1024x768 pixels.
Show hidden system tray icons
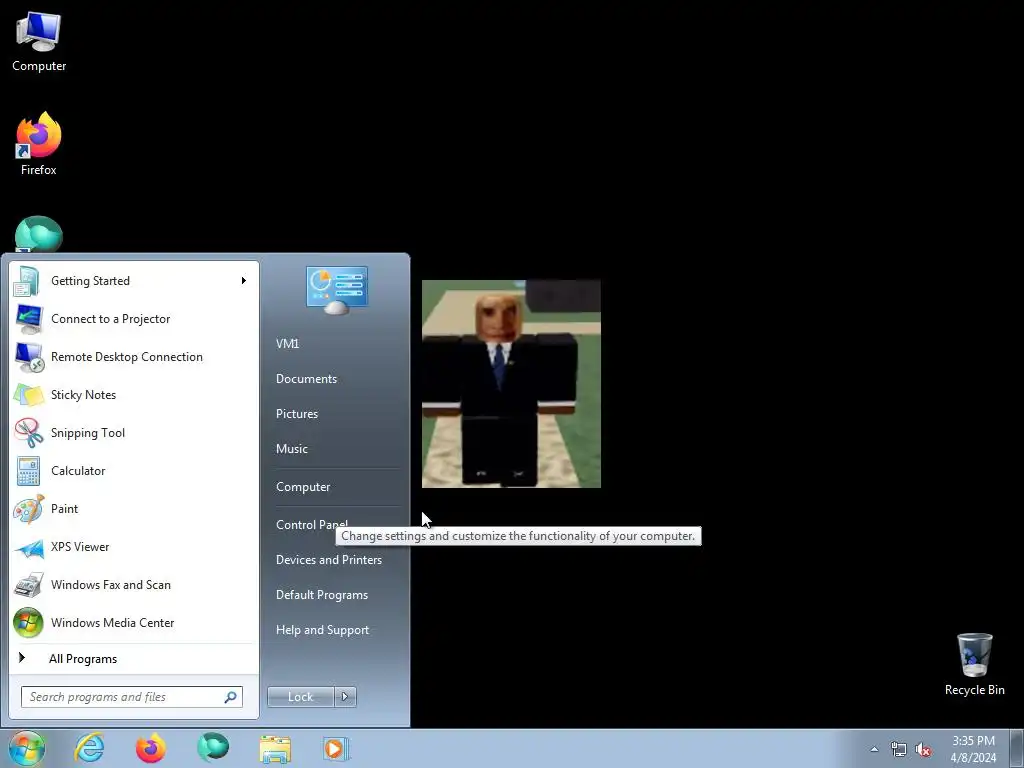[x=874, y=749]
